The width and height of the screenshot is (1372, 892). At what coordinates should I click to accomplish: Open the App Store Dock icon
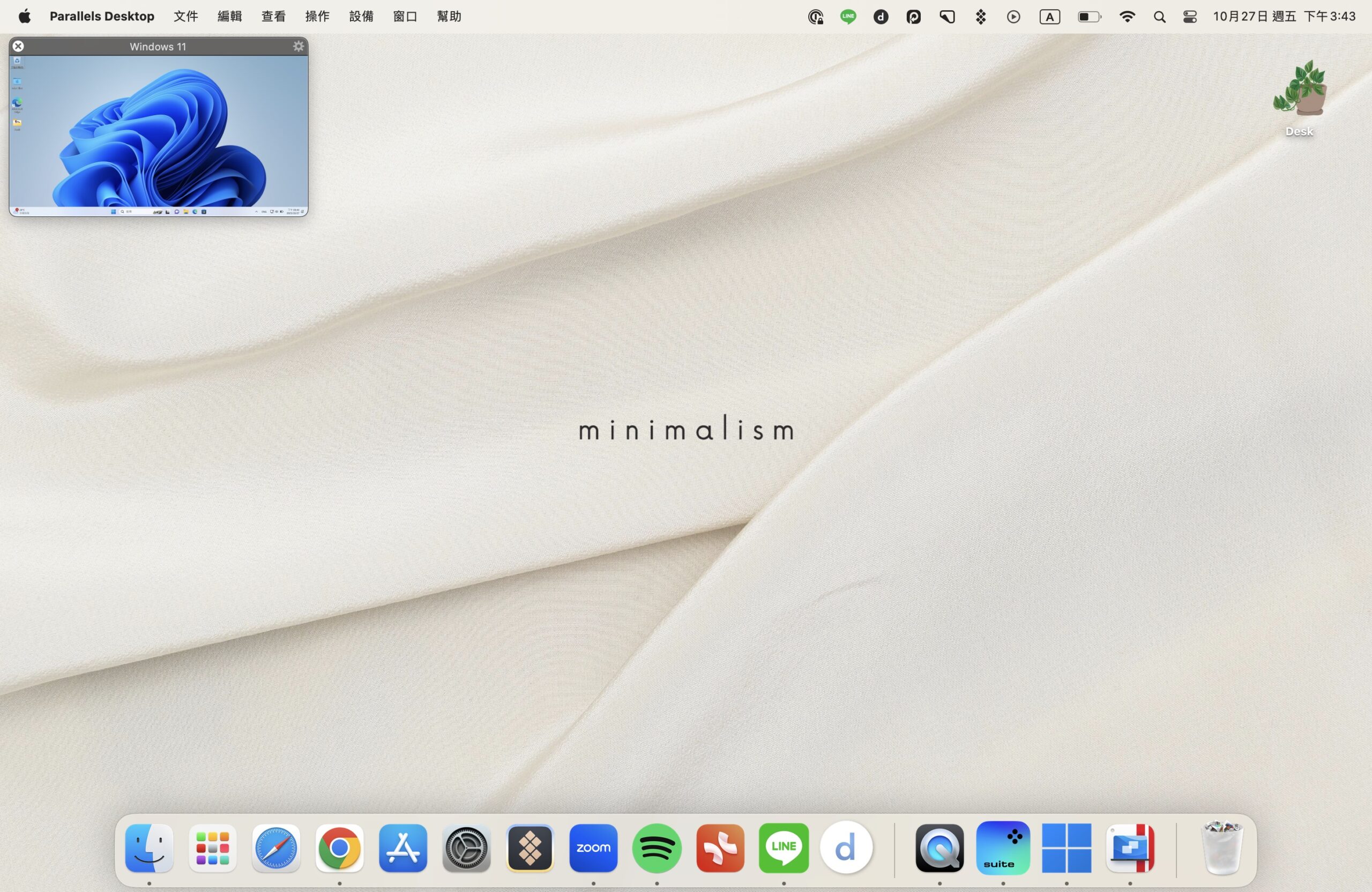coord(403,848)
